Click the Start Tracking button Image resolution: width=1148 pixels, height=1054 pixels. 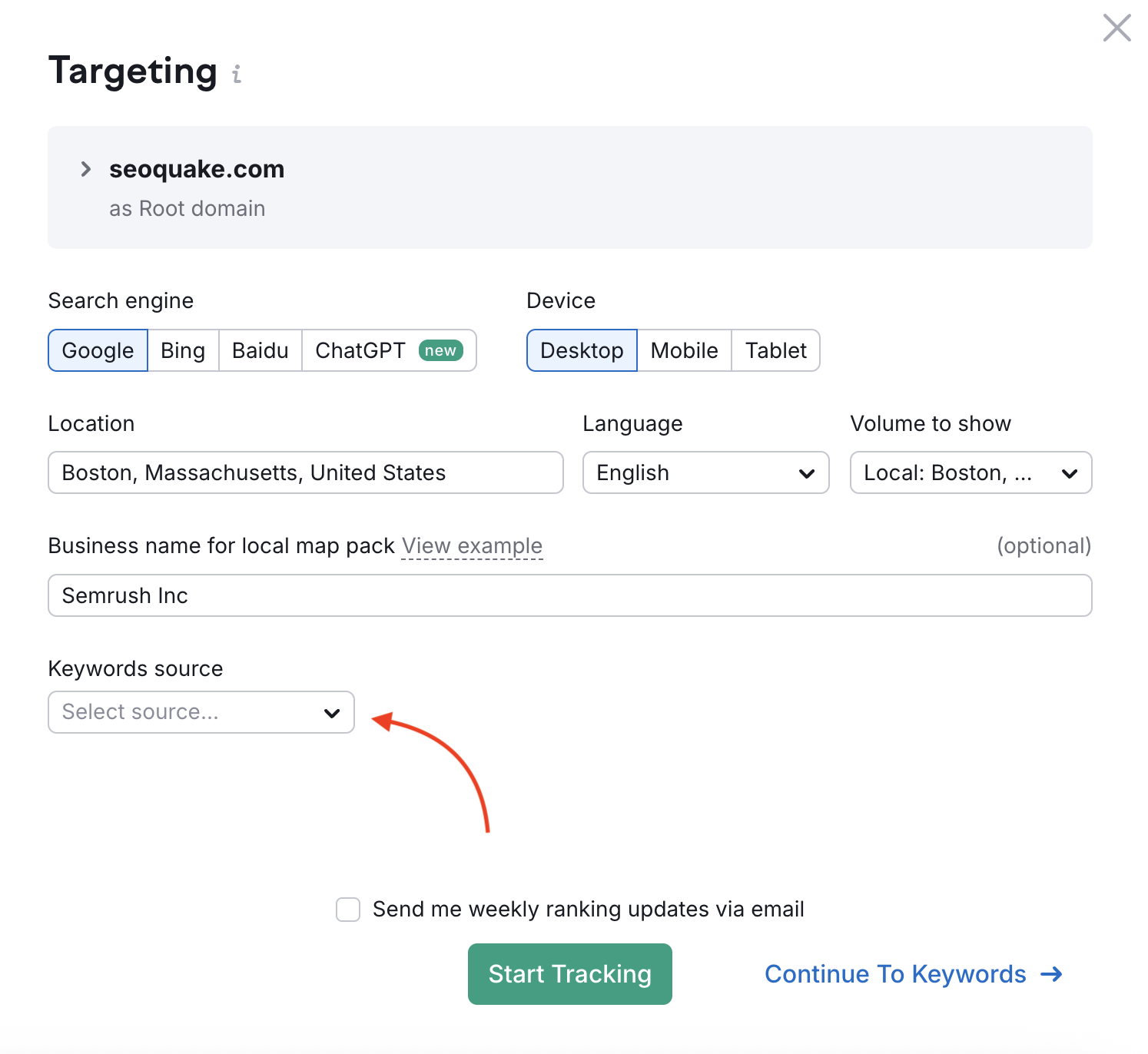570,974
